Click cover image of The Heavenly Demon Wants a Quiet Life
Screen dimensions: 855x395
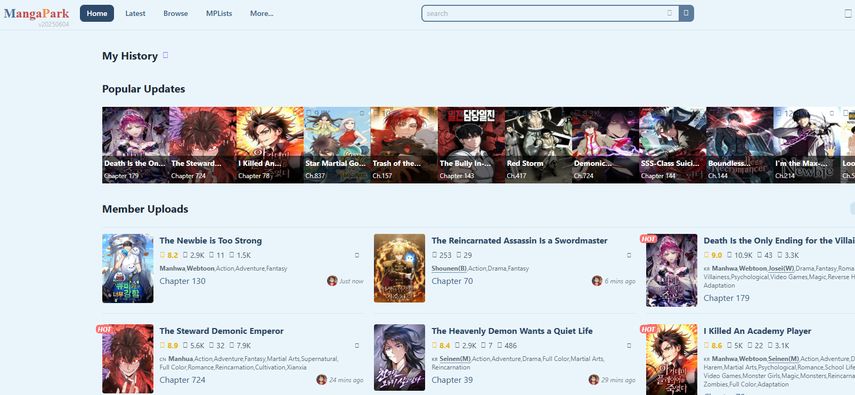399,357
